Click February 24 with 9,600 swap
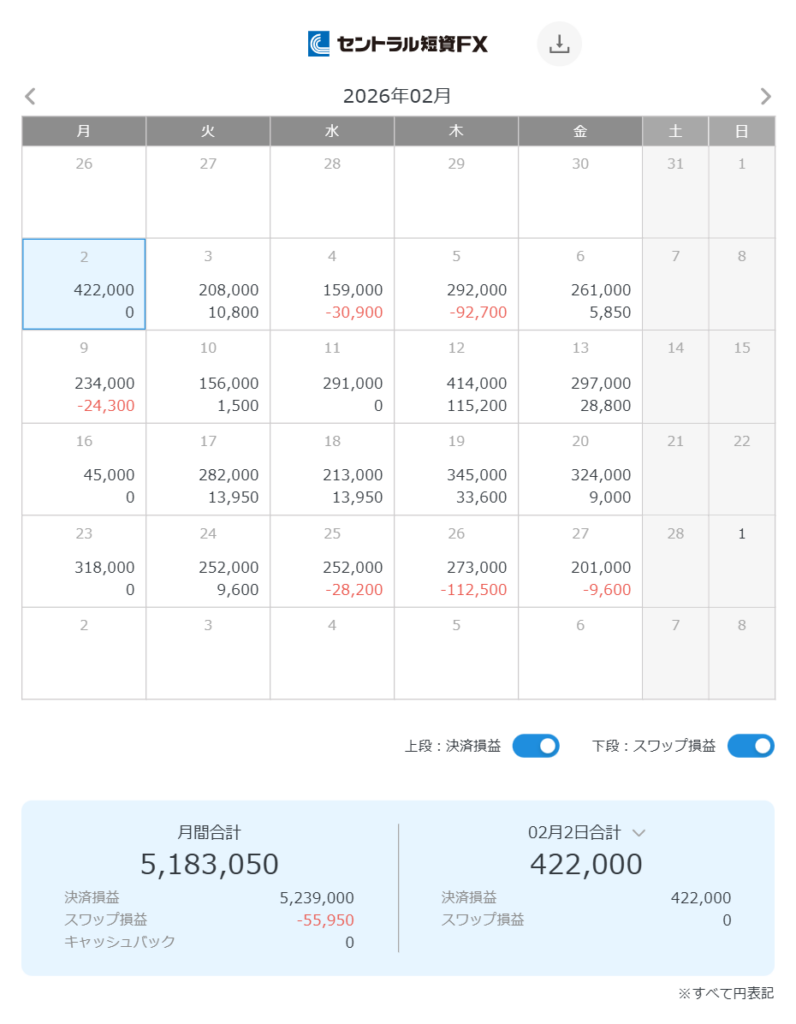 (208, 561)
